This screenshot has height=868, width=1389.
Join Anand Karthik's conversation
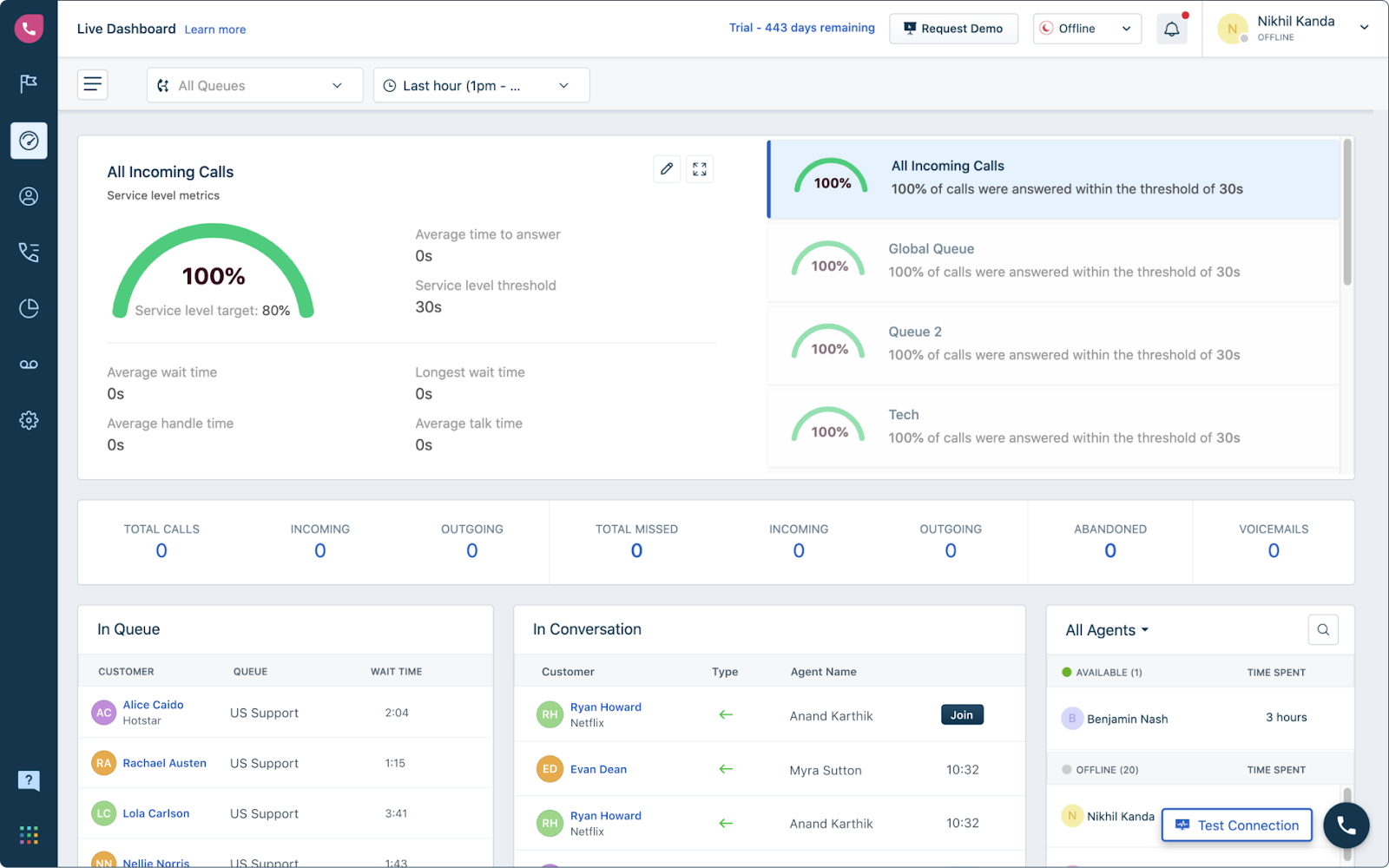pyautogui.click(x=961, y=714)
